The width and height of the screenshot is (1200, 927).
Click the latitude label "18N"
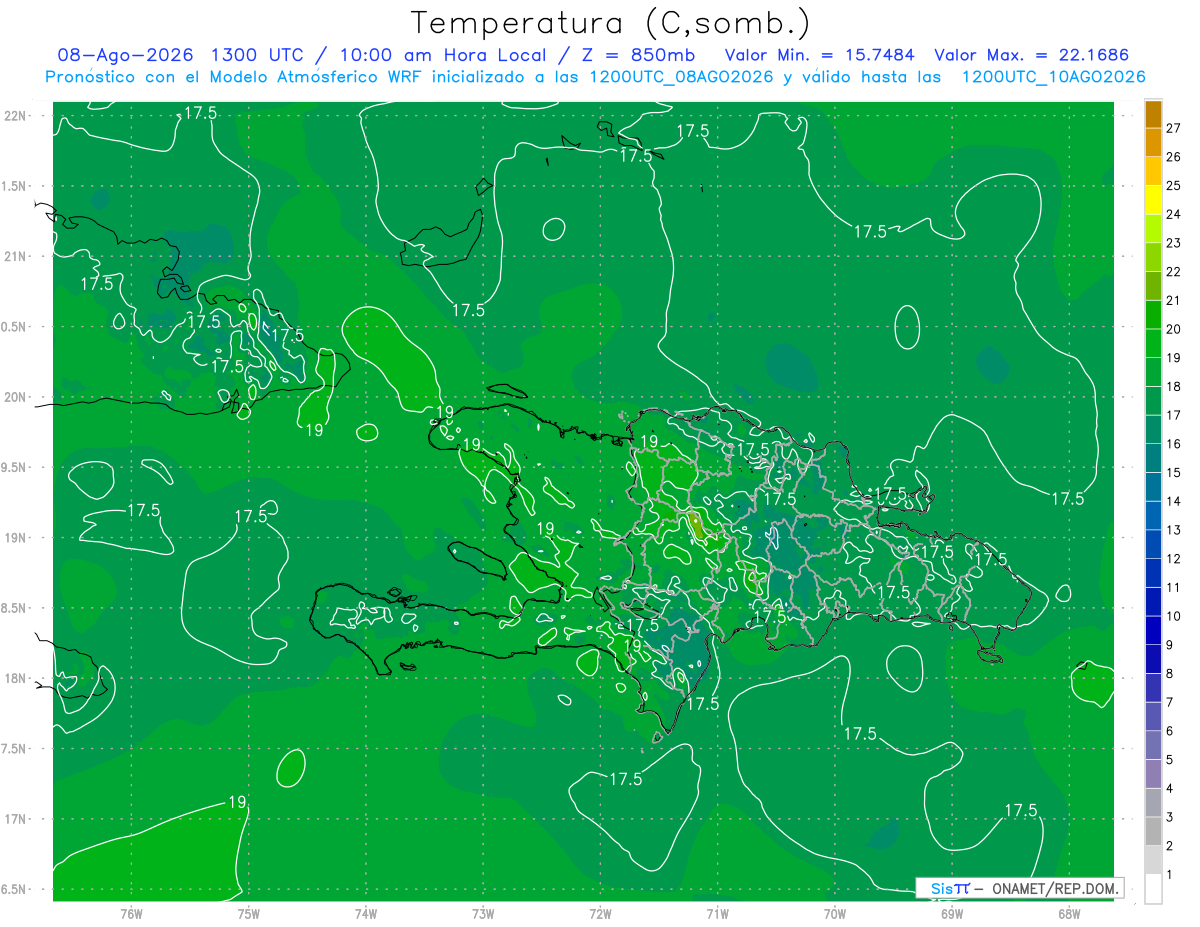click(15, 679)
